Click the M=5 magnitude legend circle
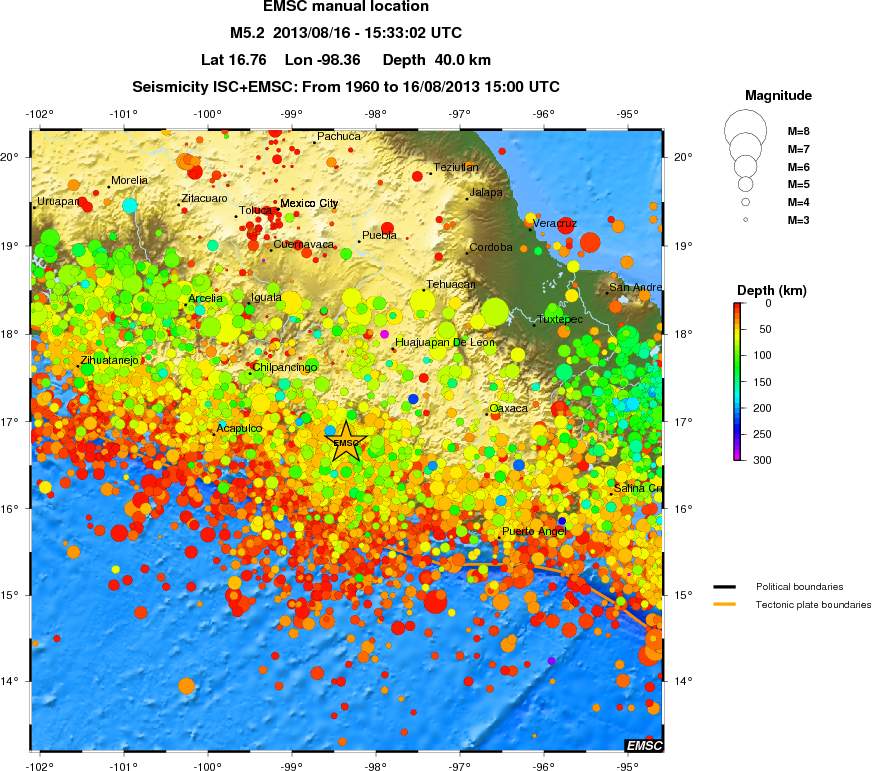Viewport: 872px width, 771px height. 745,184
